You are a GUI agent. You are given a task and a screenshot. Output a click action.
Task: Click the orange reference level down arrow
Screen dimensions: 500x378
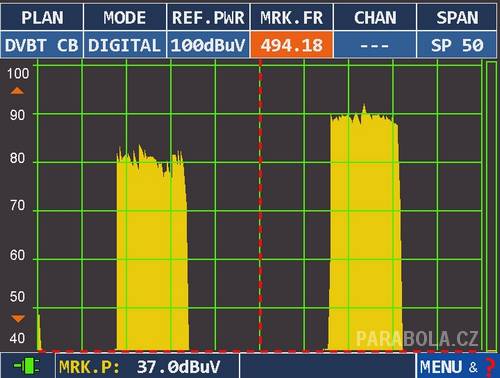(x=18, y=318)
